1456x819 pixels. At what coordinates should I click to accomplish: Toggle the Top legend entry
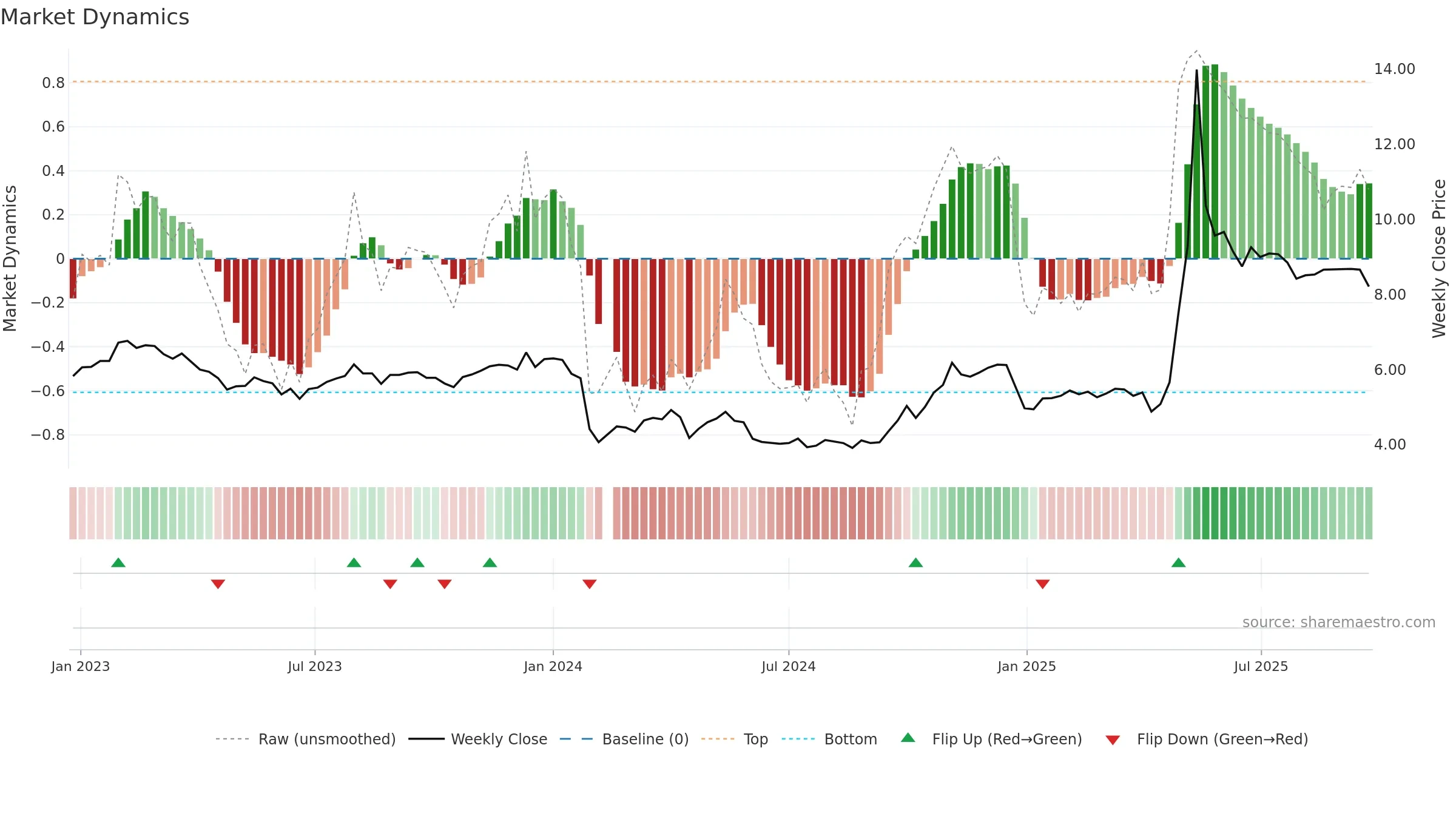[x=734, y=739]
